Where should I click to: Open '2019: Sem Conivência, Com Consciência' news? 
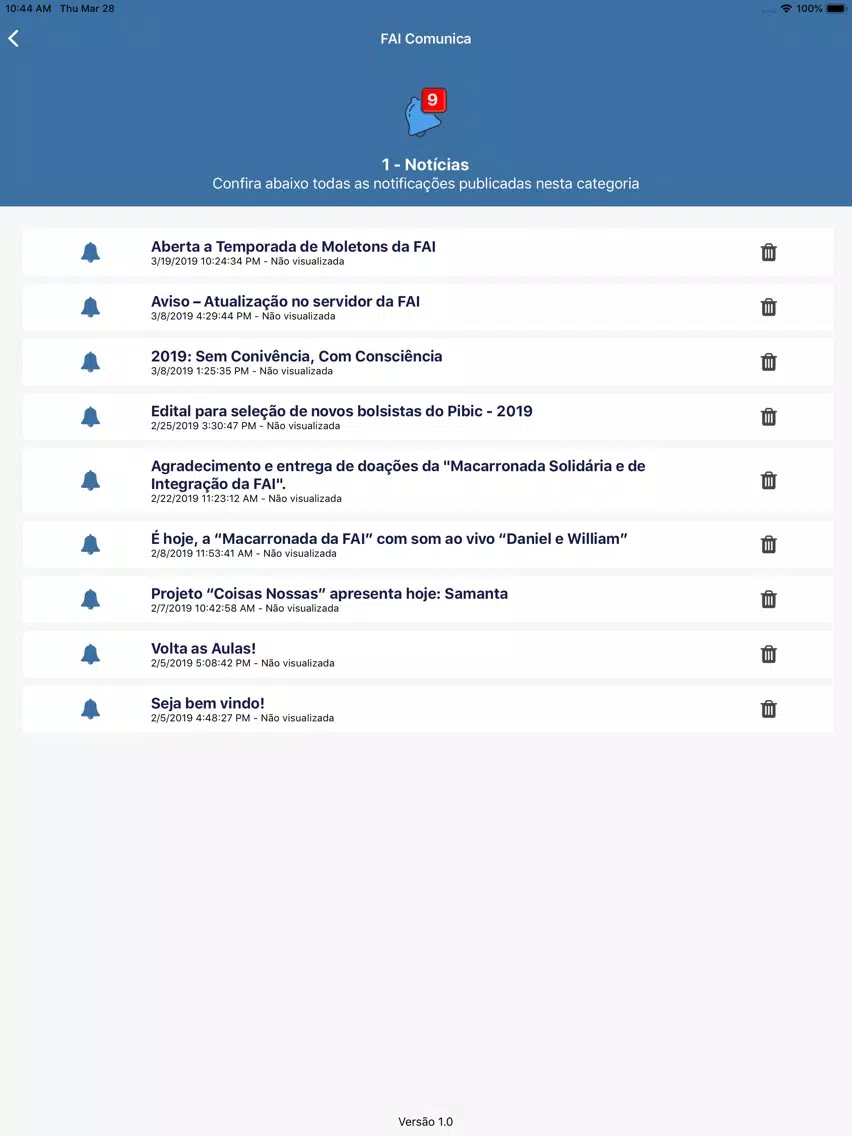click(296, 357)
